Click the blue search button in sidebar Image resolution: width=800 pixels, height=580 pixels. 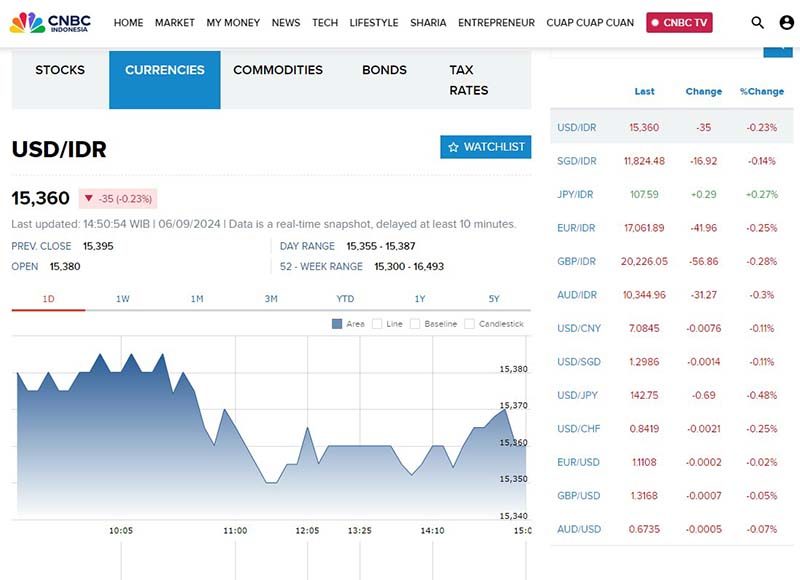pyautogui.click(x=777, y=50)
